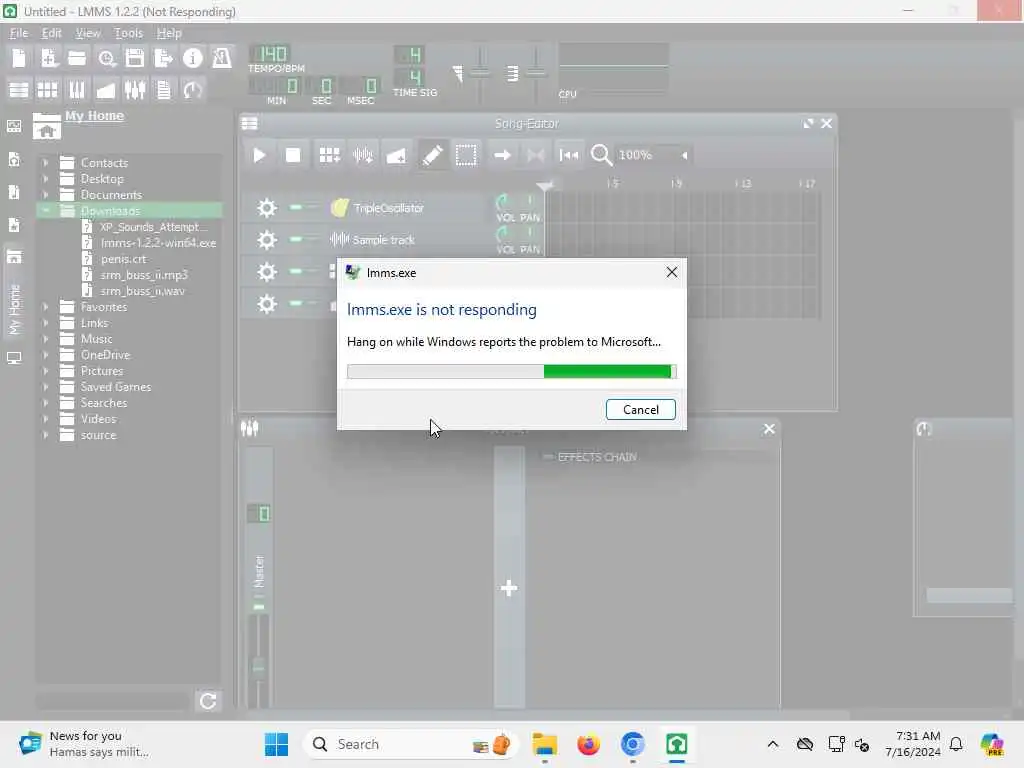Image resolution: width=1024 pixels, height=768 pixels.
Task: Show the FX-Mixer toolbar icon
Action: [x=135, y=89]
